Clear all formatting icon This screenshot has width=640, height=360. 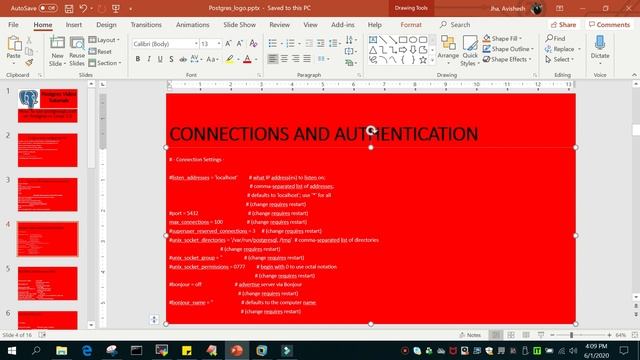[253, 43]
